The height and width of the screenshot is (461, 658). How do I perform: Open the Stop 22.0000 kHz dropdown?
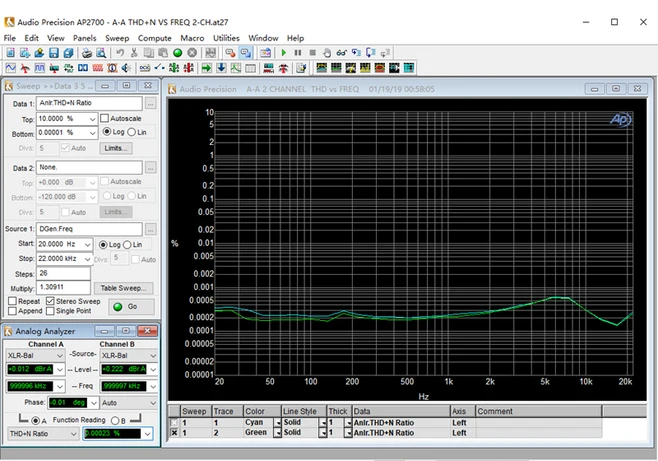[x=87, y=259]
